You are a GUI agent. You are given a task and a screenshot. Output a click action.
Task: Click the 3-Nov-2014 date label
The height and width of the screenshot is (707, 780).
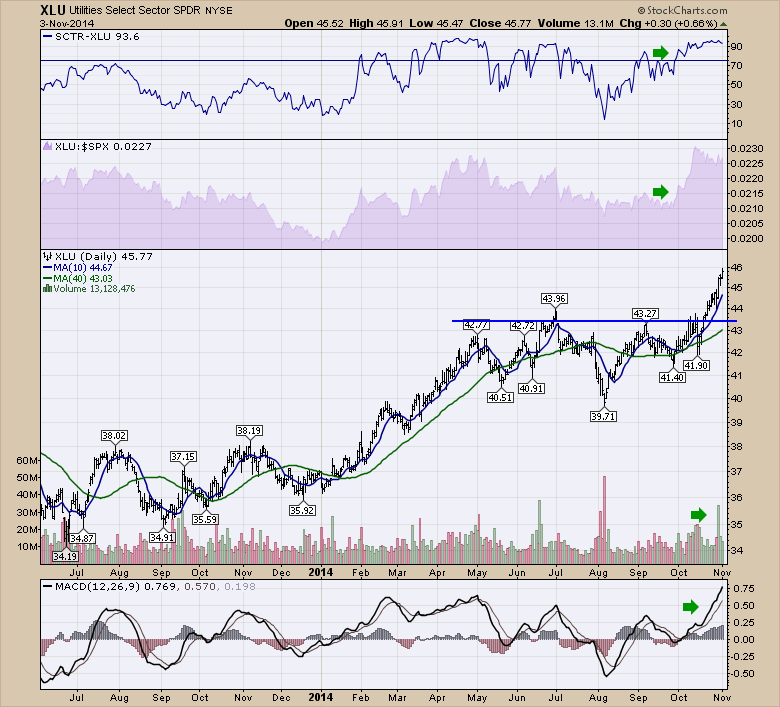pos(67,23)
